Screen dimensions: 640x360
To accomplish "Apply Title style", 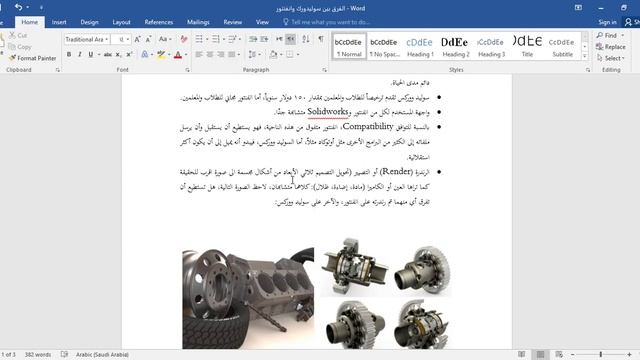I will 527,46.
